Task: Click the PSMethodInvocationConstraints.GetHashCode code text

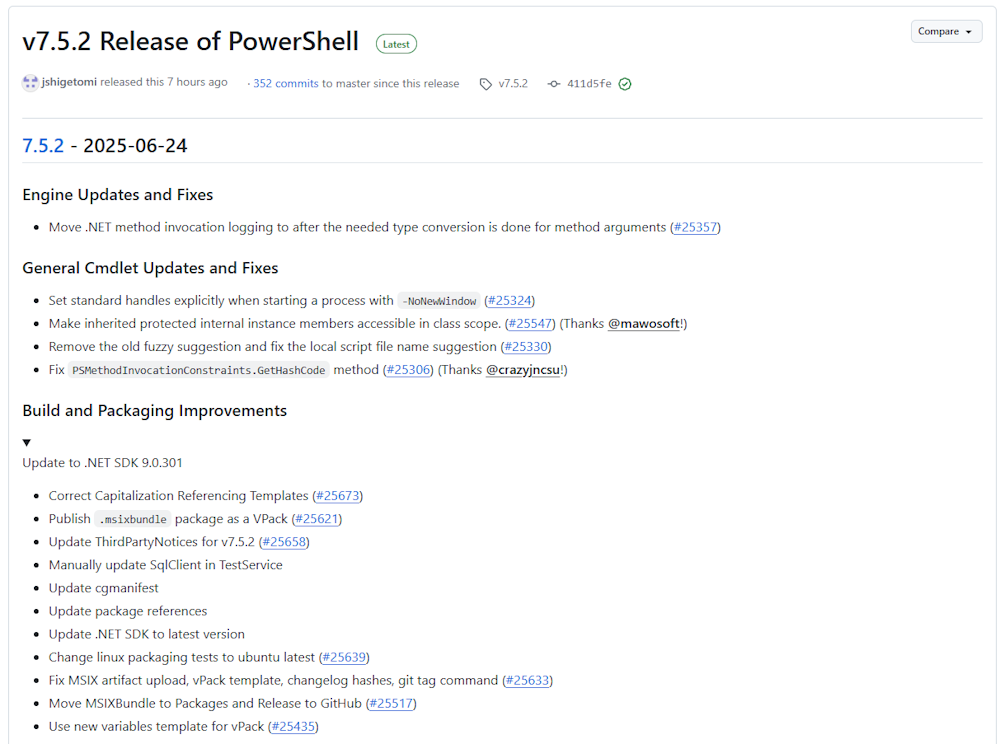Action: [x=198, y=370]
